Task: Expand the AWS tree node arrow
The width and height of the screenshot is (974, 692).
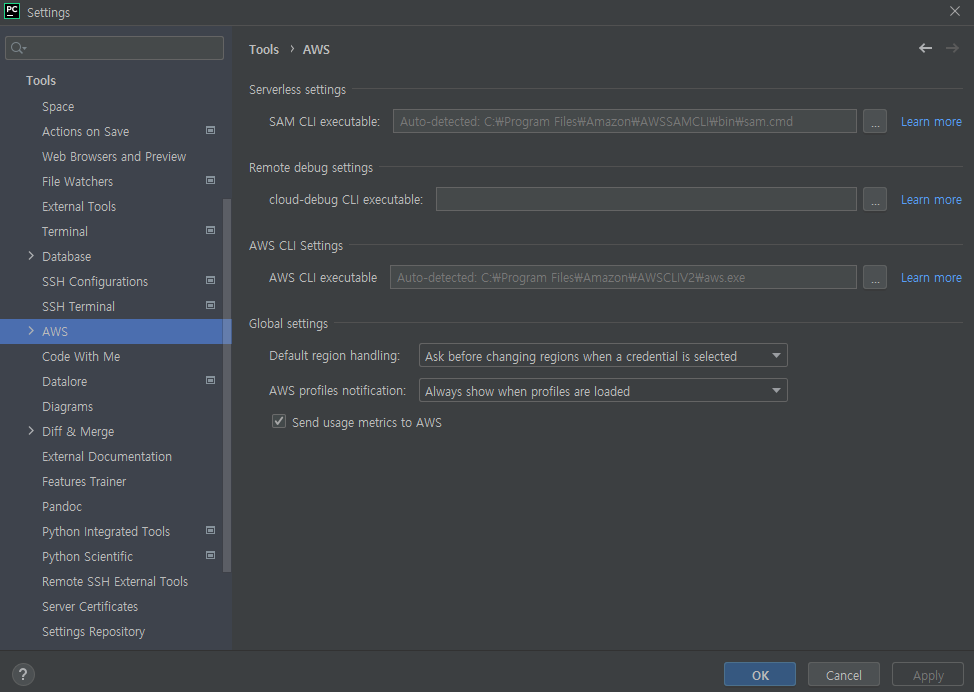Action: [31, 331]
